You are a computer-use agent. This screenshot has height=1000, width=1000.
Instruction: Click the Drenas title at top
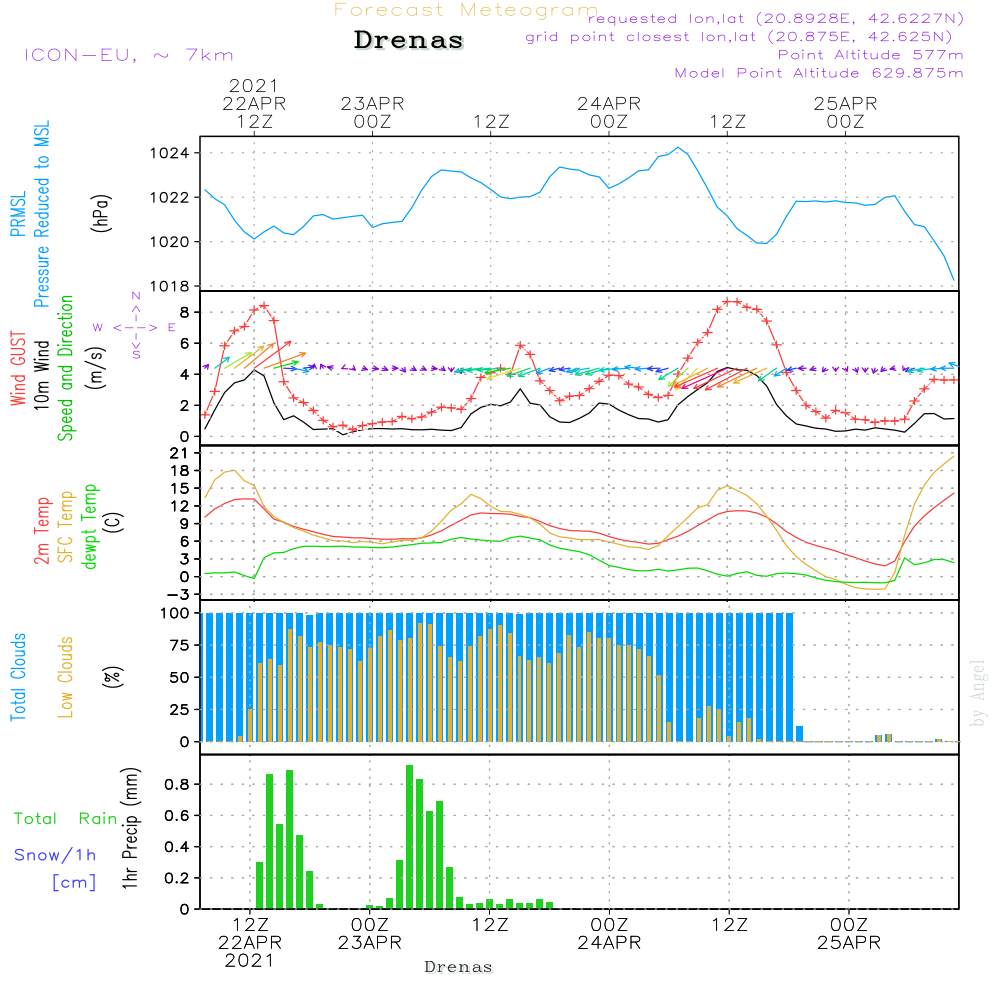[409, 40]
